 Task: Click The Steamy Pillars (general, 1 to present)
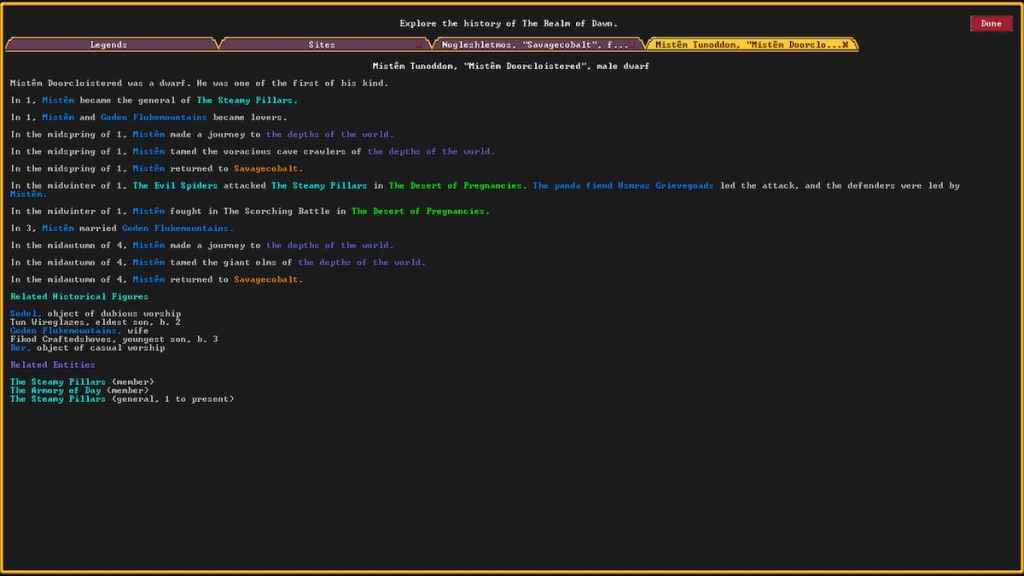point(57,399)
